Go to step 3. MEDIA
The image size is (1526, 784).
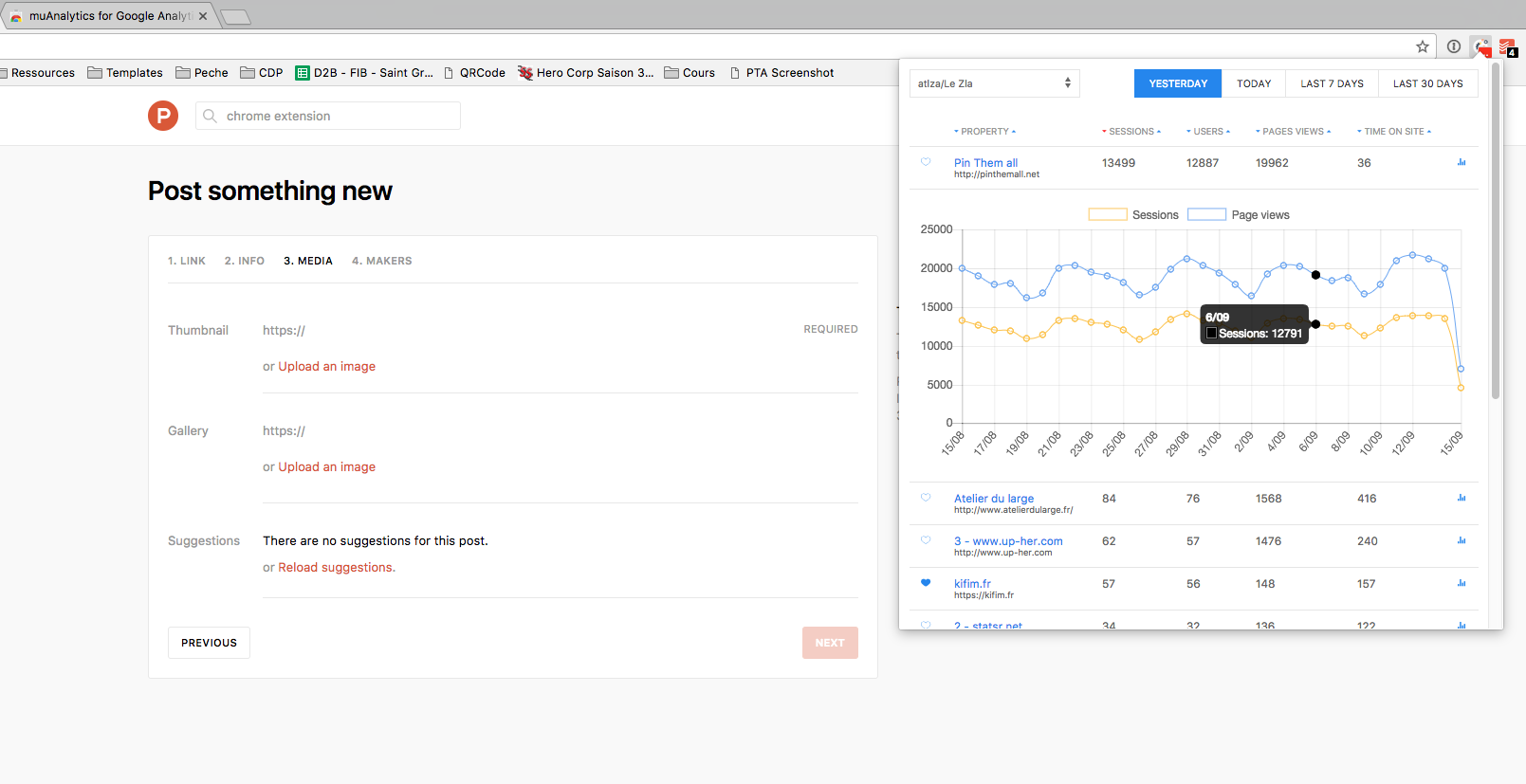click(x=308, y=261)
